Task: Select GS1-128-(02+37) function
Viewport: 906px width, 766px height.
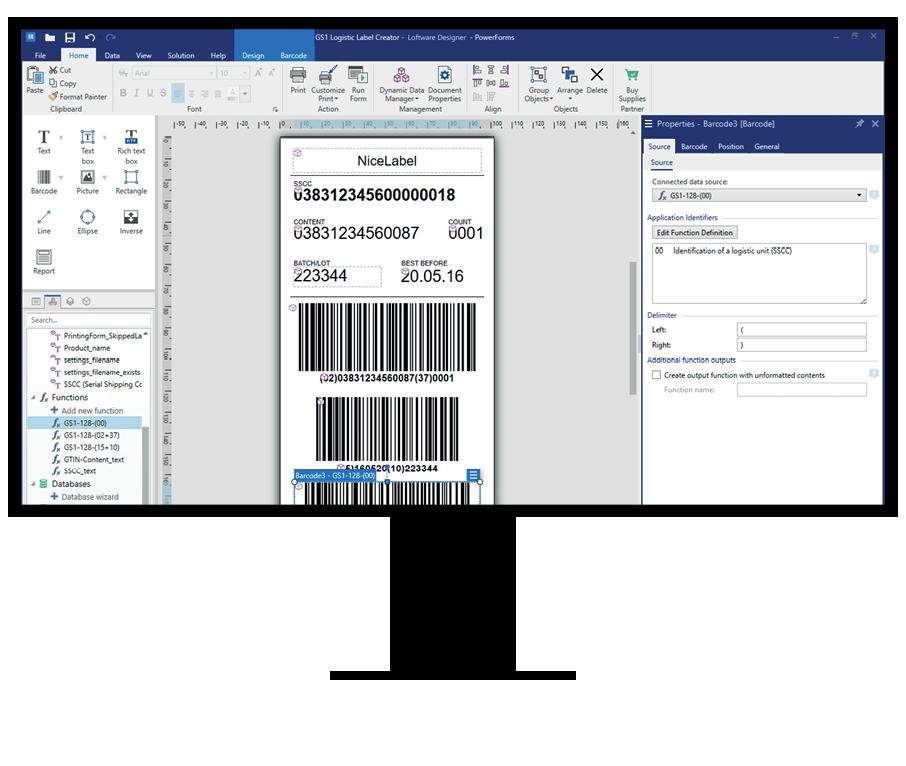Action: pos(86,435)
